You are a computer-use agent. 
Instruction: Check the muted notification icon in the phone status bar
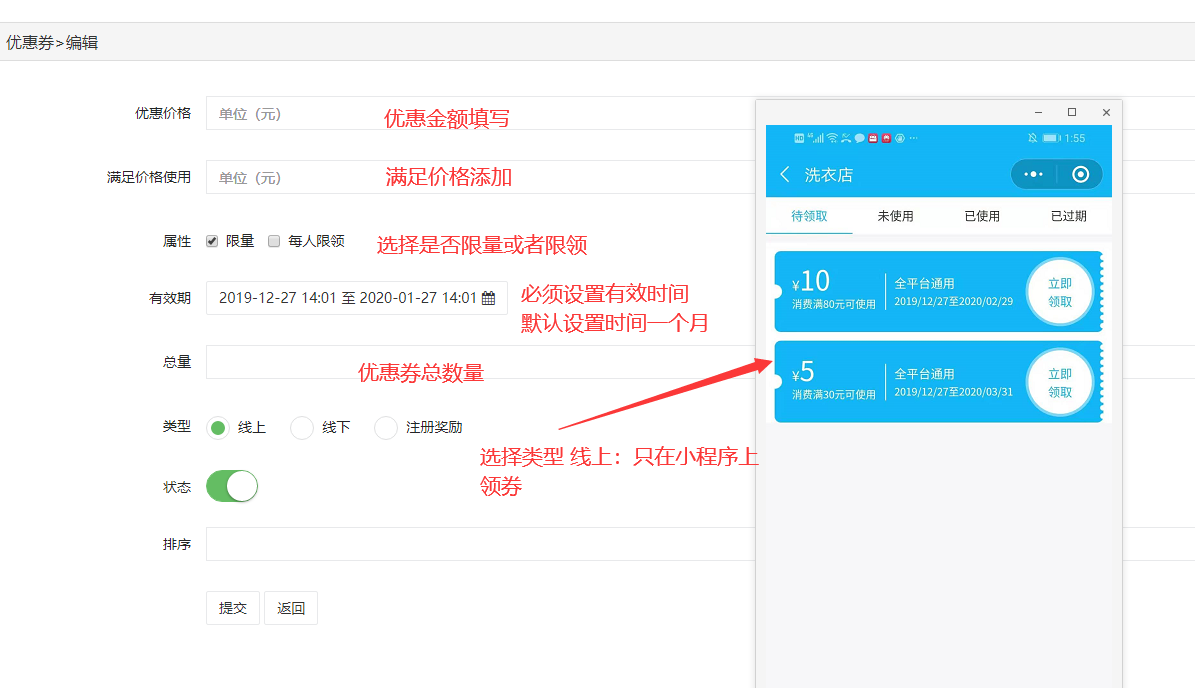[x=1032, y=138]
